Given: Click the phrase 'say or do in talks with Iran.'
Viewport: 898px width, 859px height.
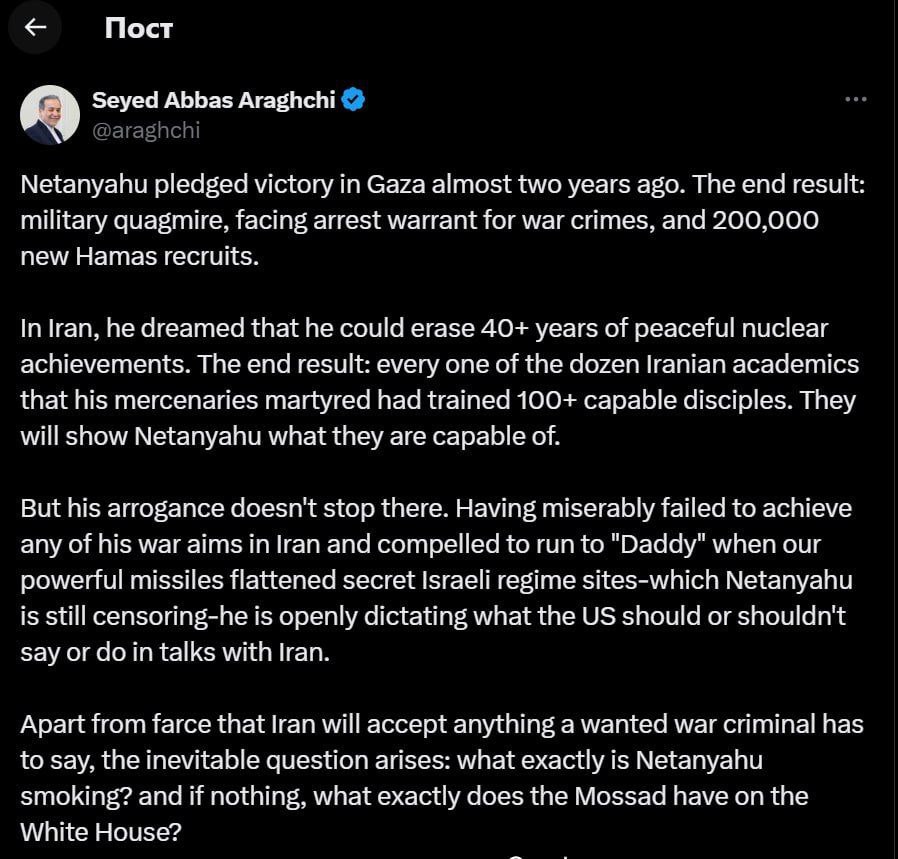Looking at the screenshot, I should 175,652.
